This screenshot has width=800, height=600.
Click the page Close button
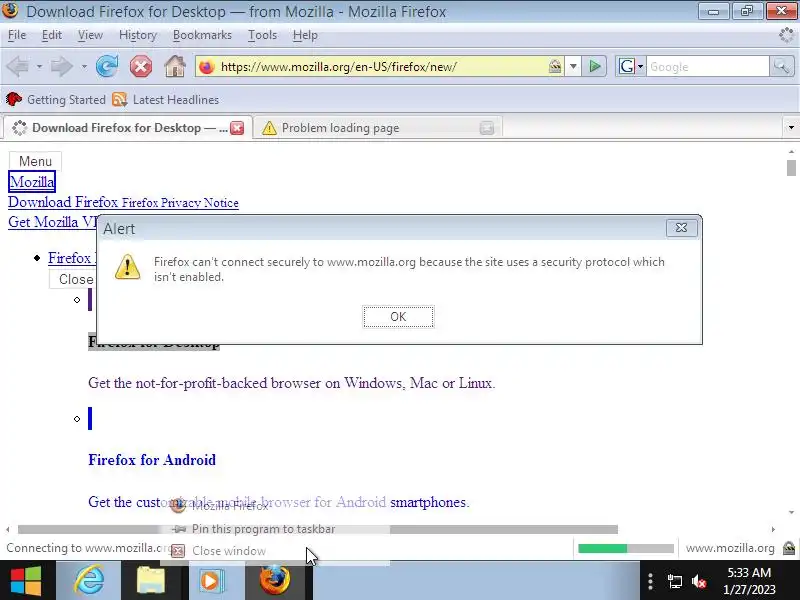coord(73,279)
